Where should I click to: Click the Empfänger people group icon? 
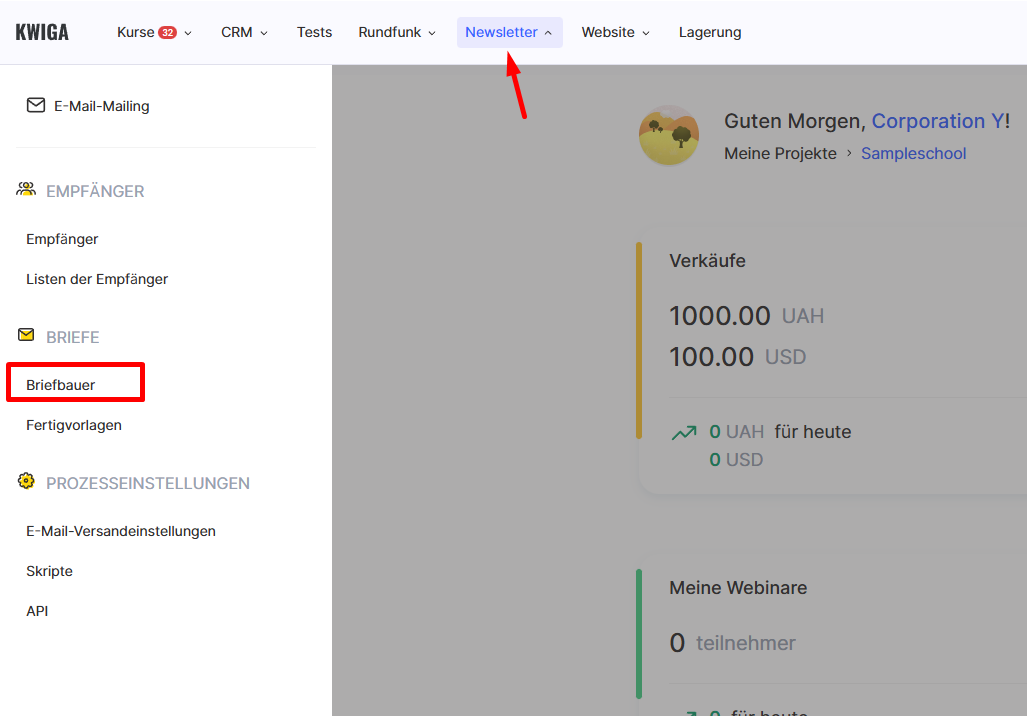(26, 190)
